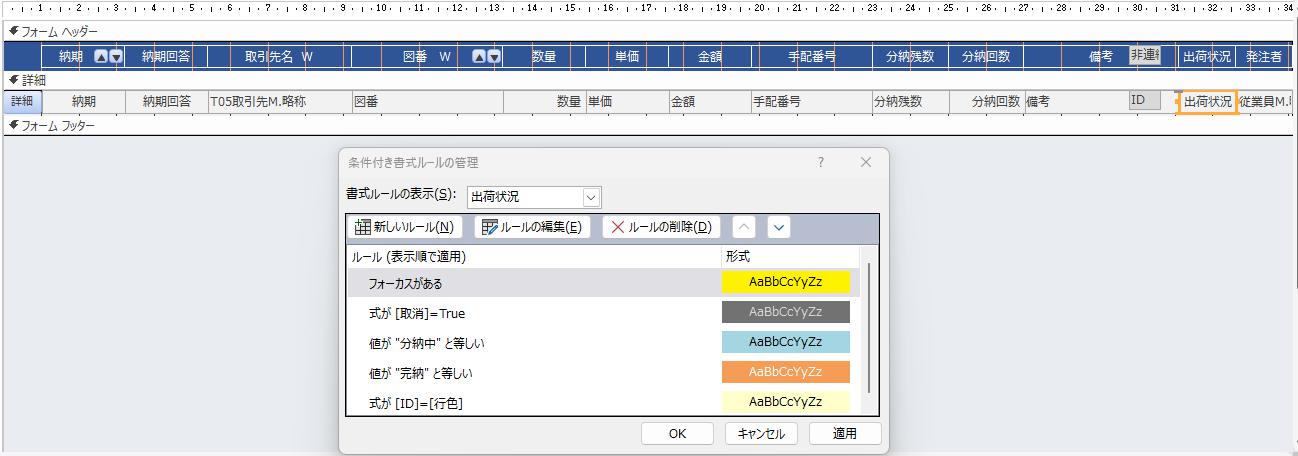Click the キャンセル button
The height and width of the screenshot is (456, 1298).
761,434
